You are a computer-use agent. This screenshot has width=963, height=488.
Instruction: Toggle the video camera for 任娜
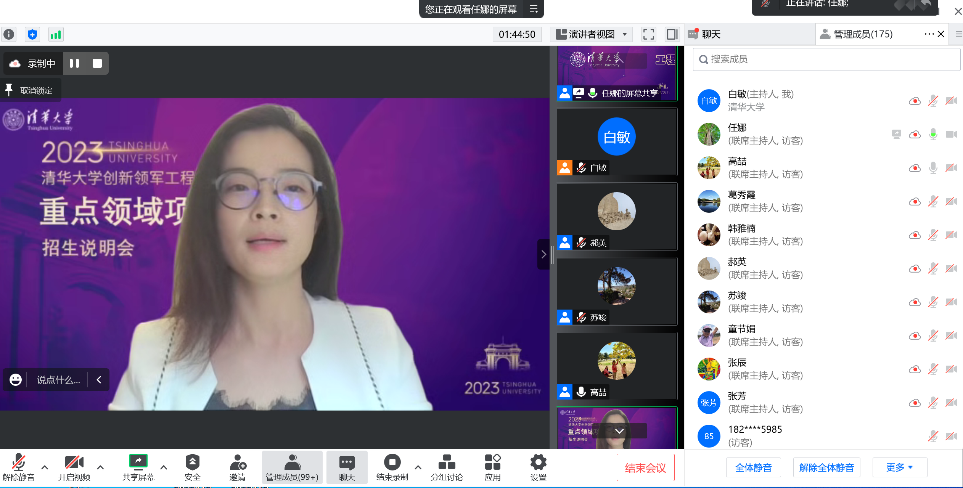tap(951, 134)
